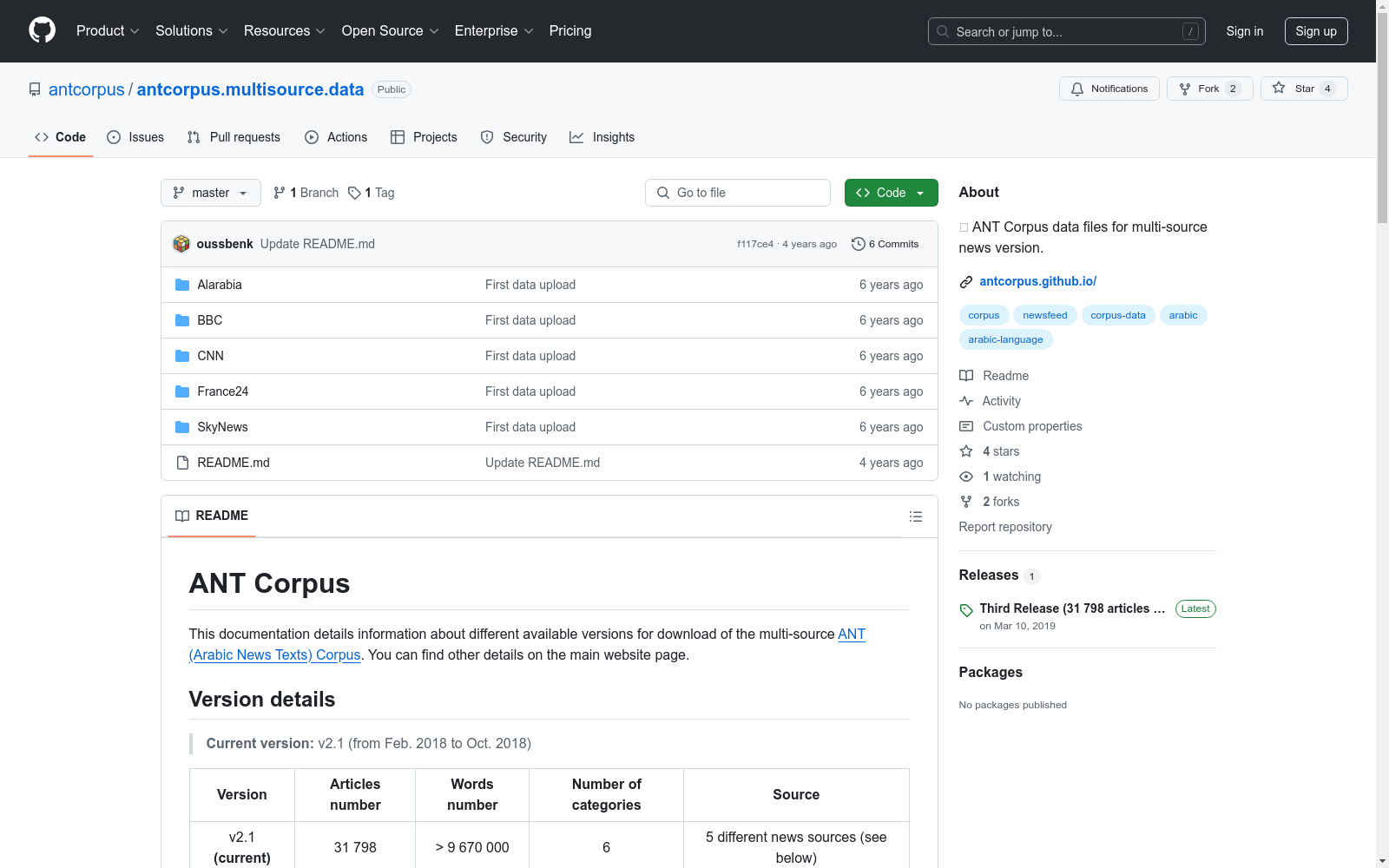
Task: Select the arabic-language topic tag
Action: pyautogui.click(x=1005, y=339)
